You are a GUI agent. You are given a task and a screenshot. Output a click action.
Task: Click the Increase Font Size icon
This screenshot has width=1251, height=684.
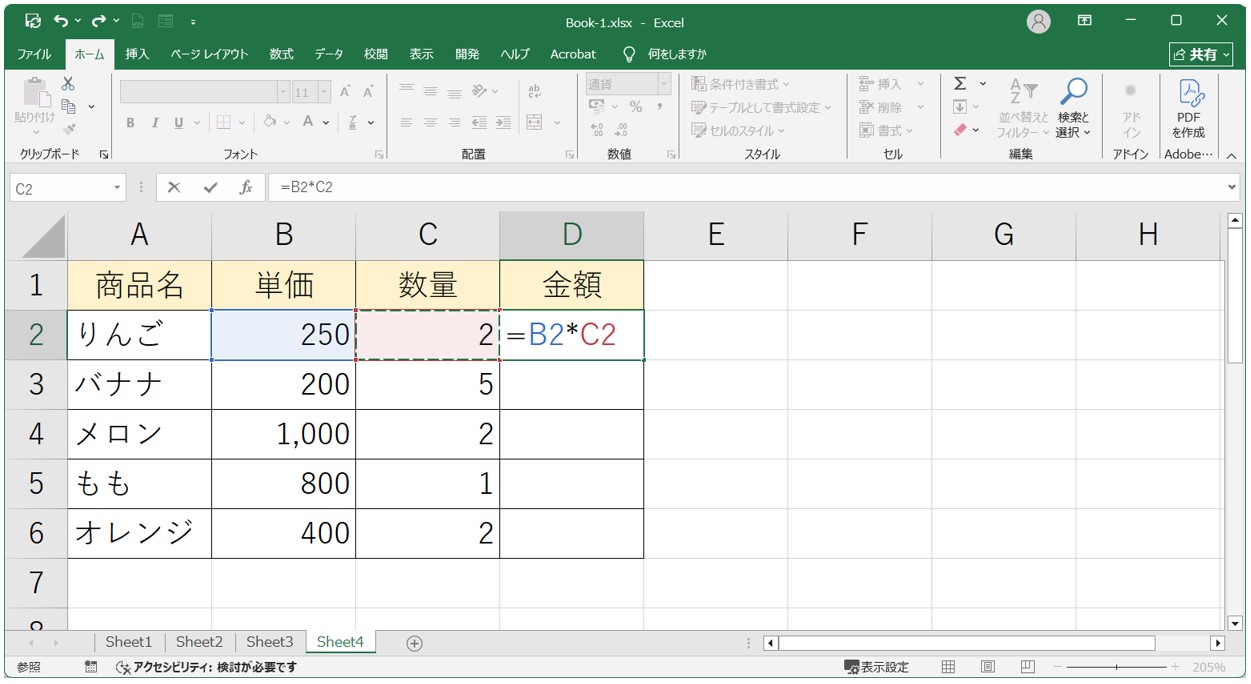coord(345,92)
